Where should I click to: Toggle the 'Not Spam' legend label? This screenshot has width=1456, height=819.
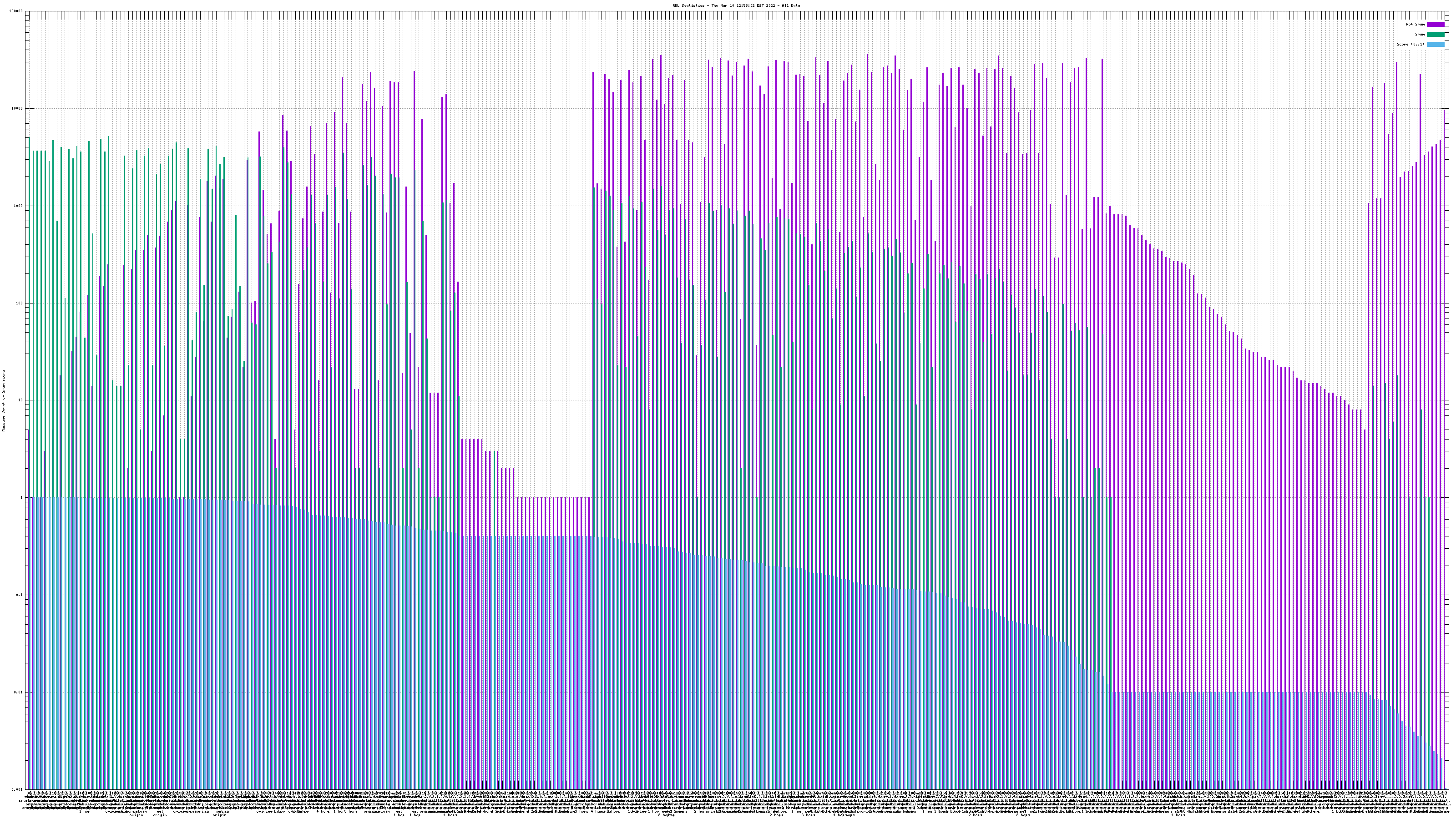click(1416, 24)
